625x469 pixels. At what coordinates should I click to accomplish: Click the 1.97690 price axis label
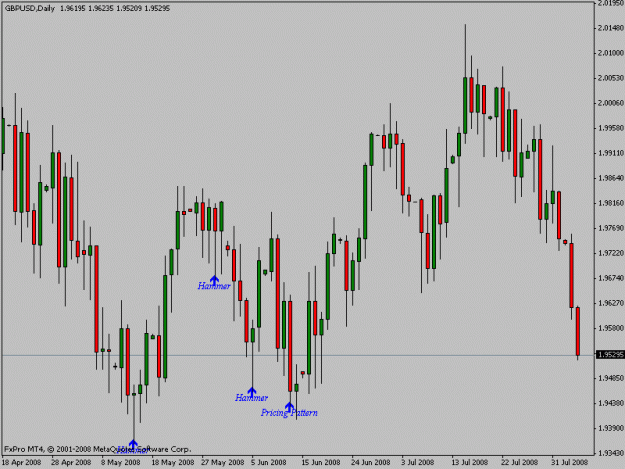pos(610,228)
